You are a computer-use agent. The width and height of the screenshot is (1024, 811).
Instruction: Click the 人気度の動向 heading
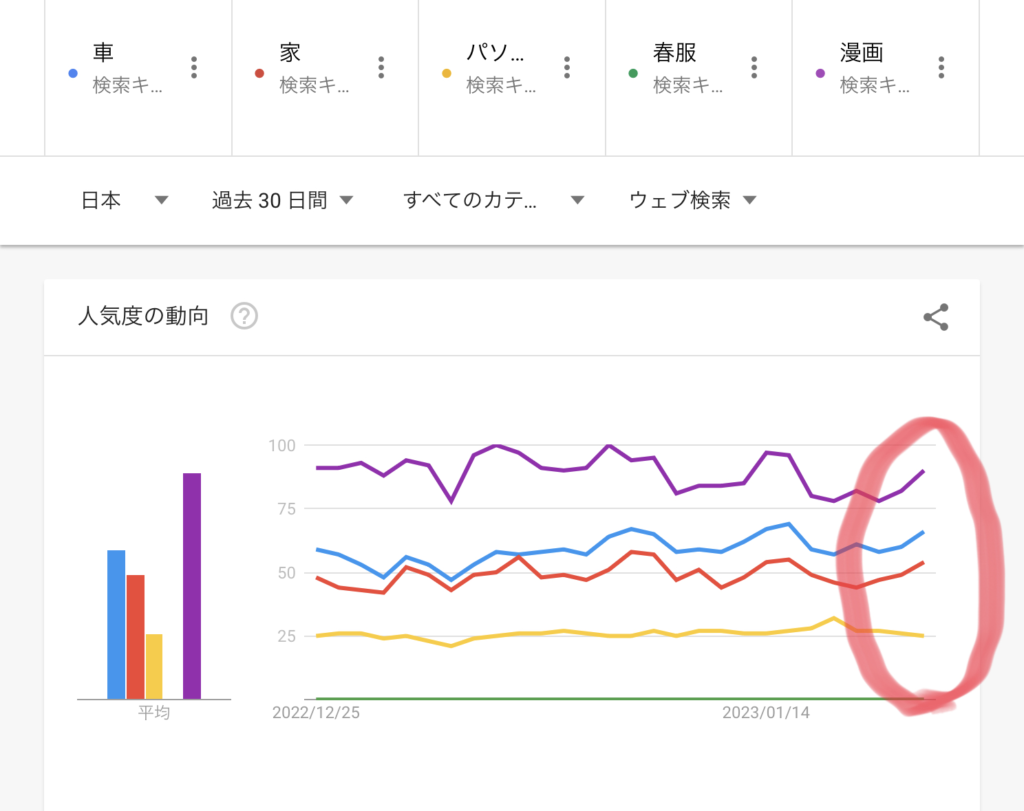pos(143,317)
